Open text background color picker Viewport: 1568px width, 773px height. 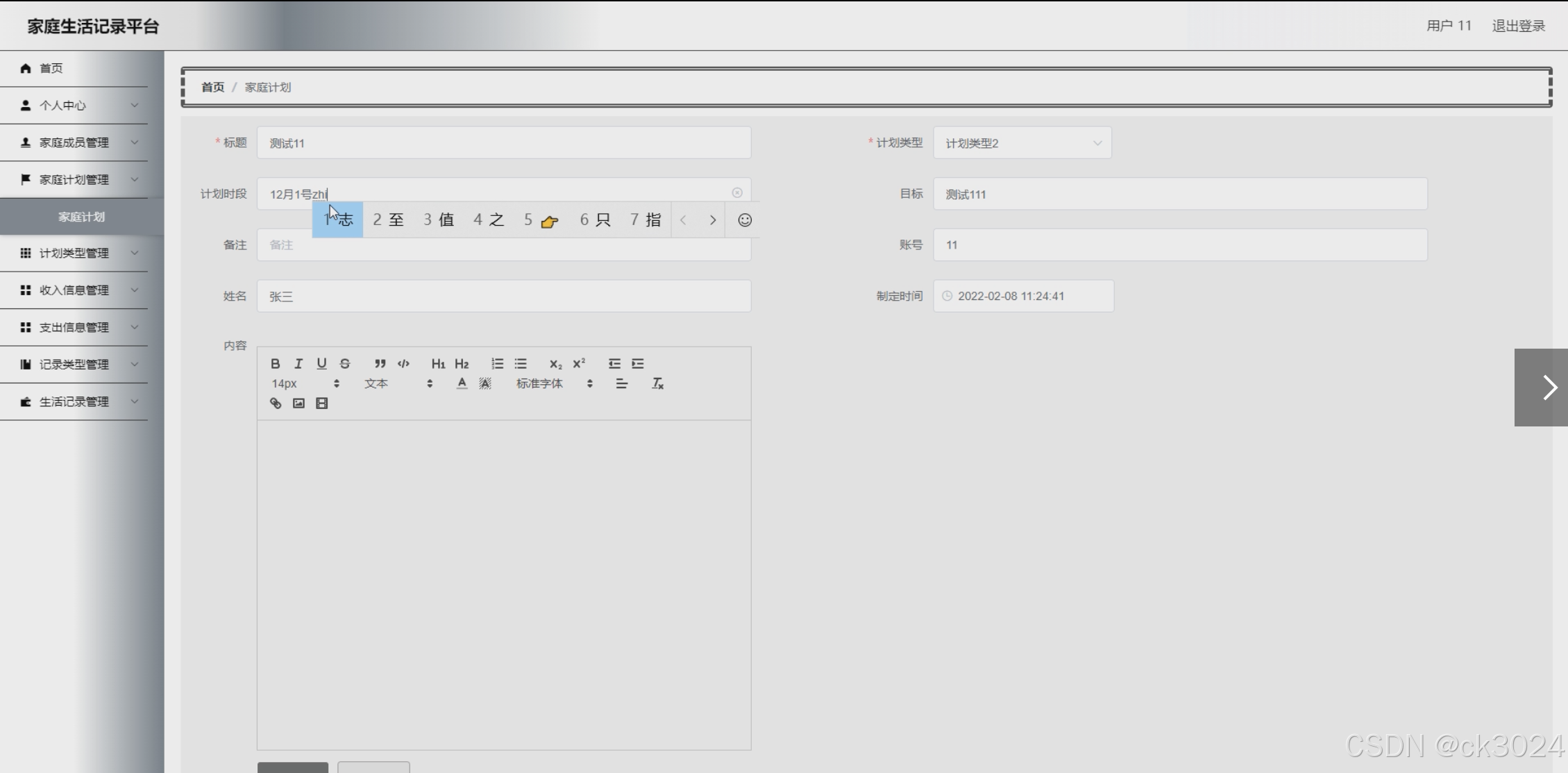[485, 383]
